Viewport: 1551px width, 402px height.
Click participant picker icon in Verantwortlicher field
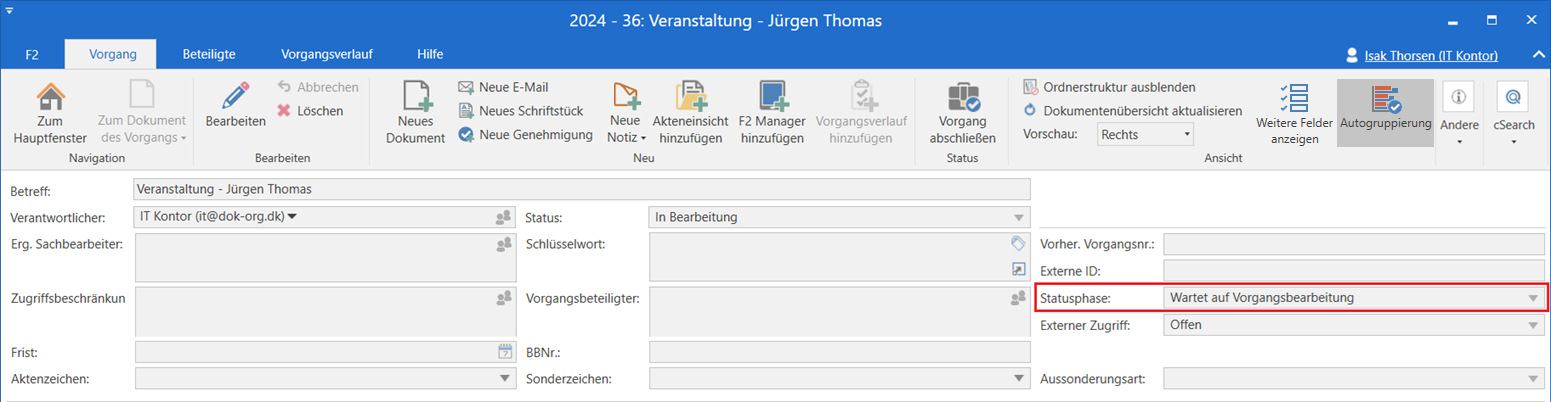tap(503, 217)
